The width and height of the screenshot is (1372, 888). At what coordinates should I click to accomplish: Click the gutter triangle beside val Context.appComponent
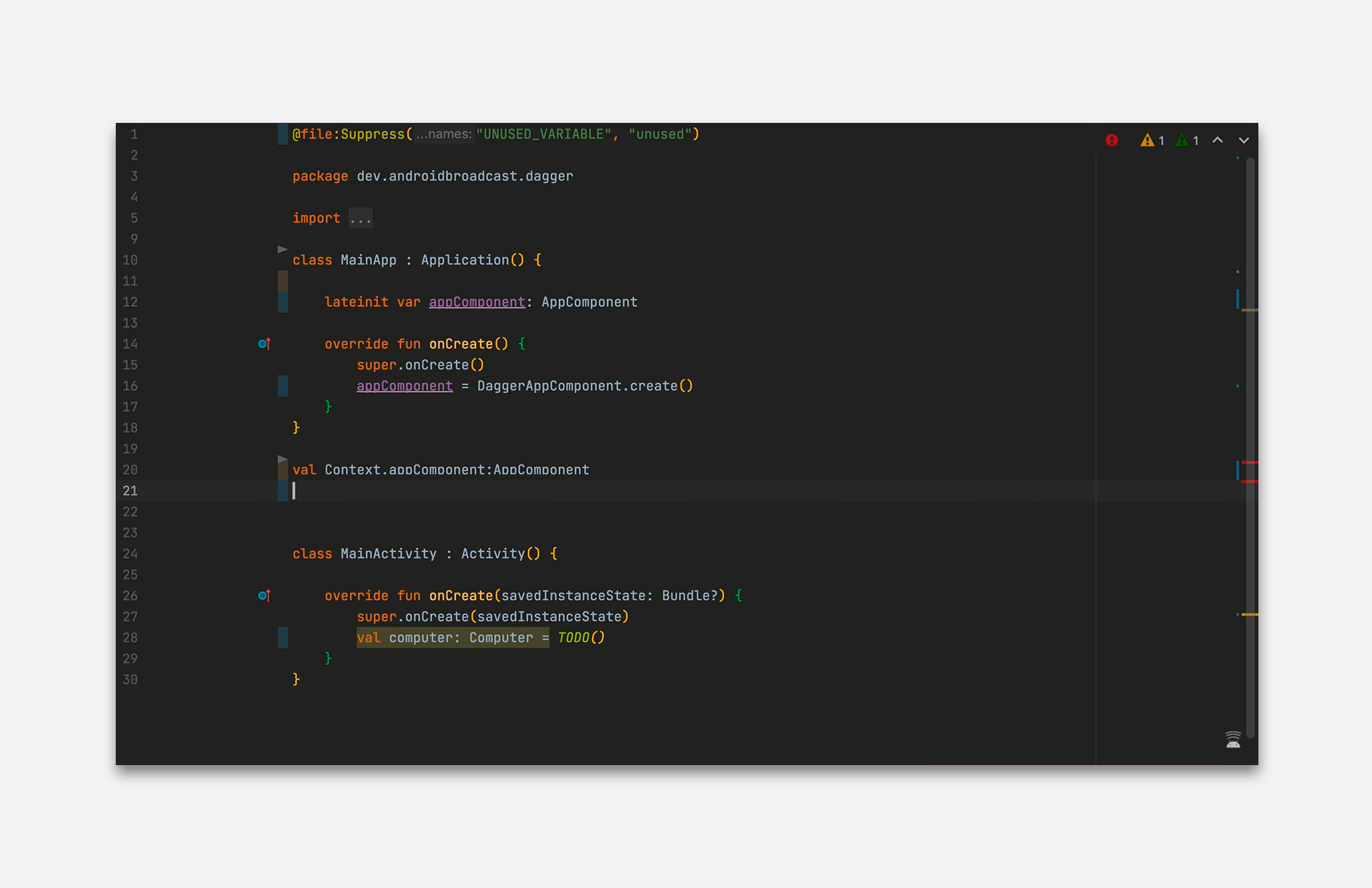[282, 459]
